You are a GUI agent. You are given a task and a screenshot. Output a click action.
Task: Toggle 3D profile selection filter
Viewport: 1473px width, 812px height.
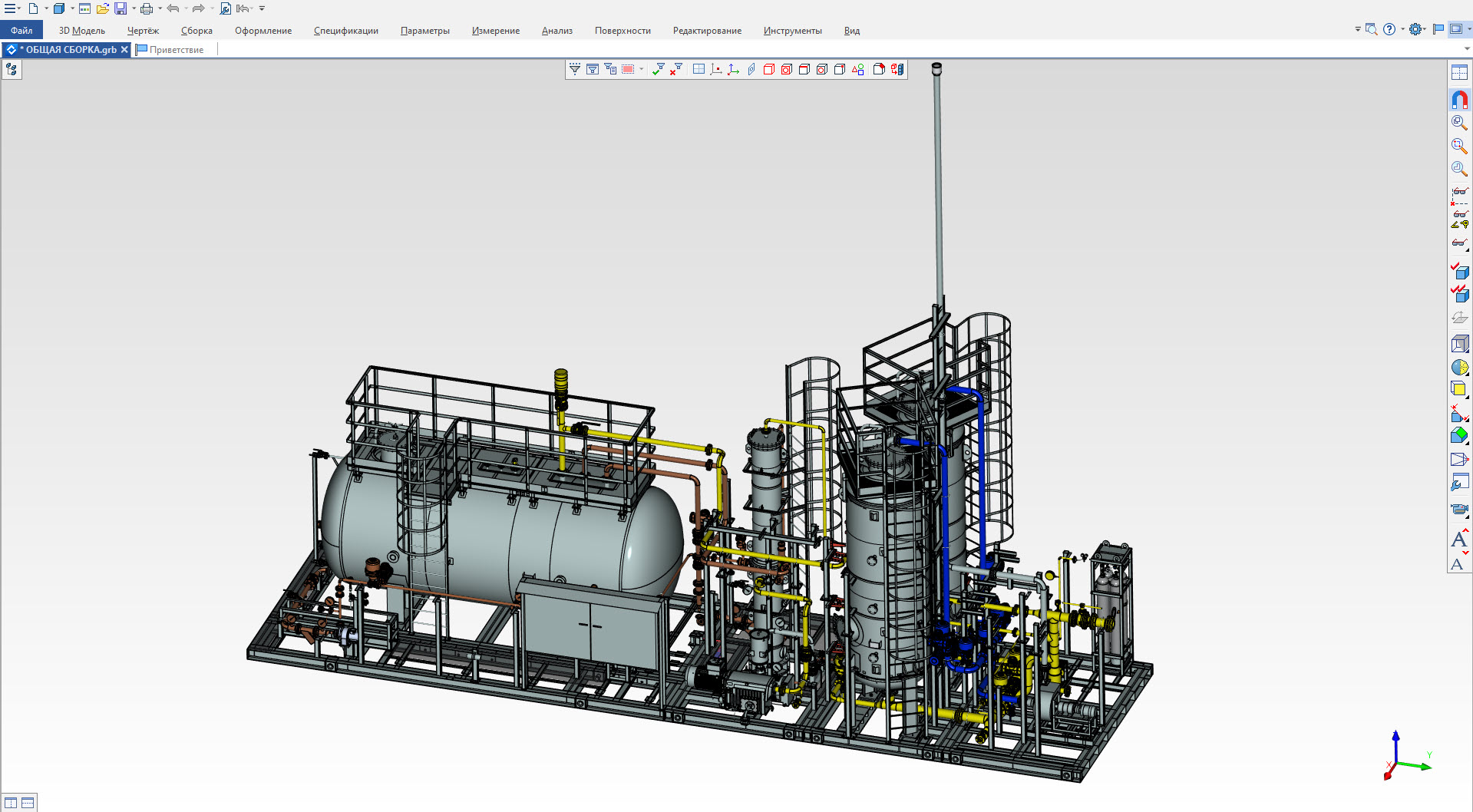pos(751,69)
